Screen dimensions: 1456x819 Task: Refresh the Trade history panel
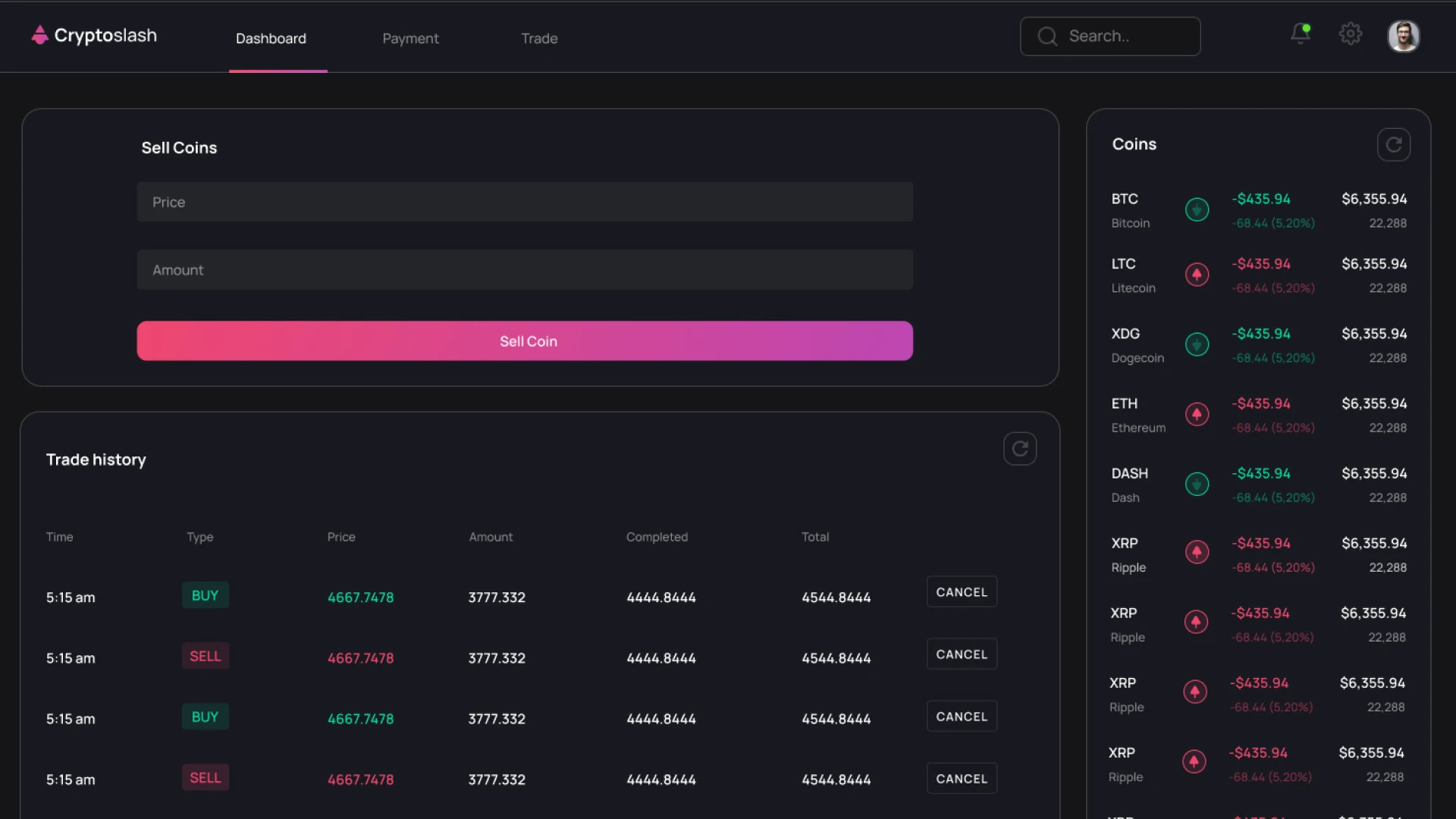tap(1019, 449)
